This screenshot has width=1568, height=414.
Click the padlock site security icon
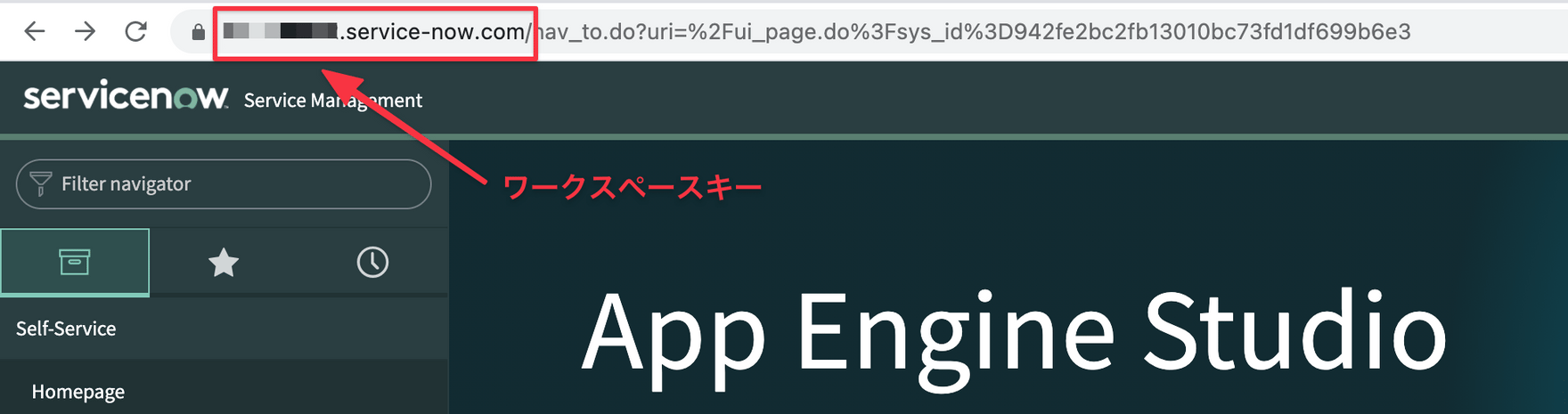198,32
